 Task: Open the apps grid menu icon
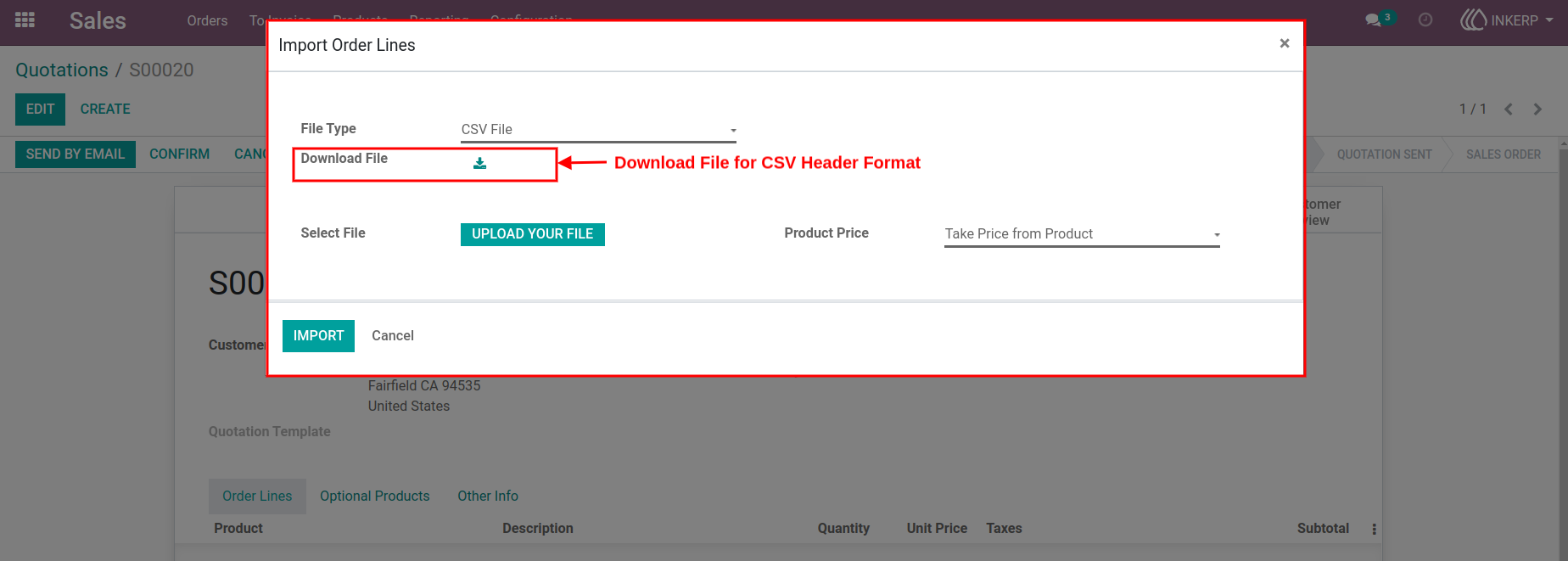pyautogui.click(x=25, y=20)
